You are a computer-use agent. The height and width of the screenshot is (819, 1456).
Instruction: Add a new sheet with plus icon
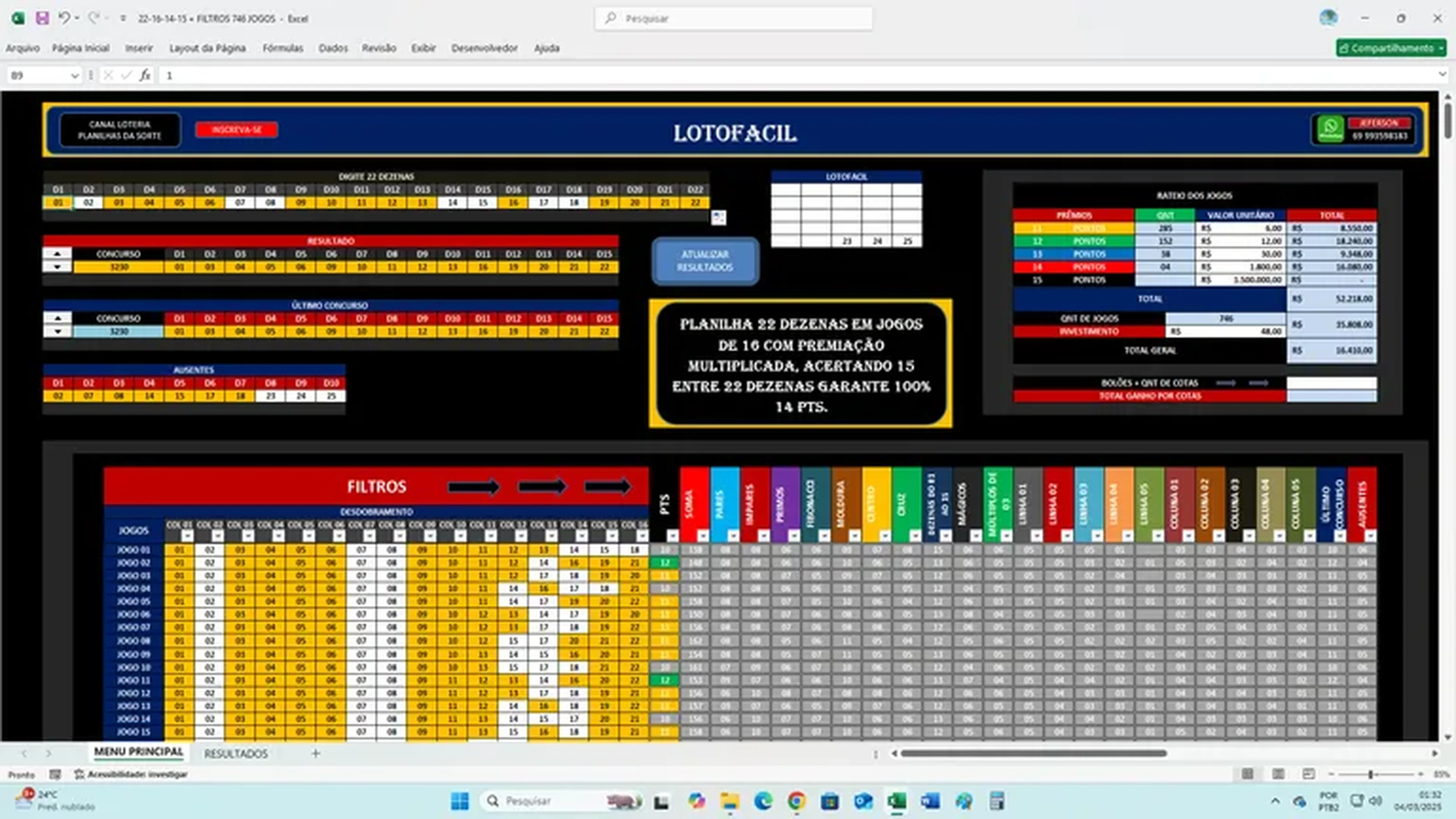tap(316, 753)
